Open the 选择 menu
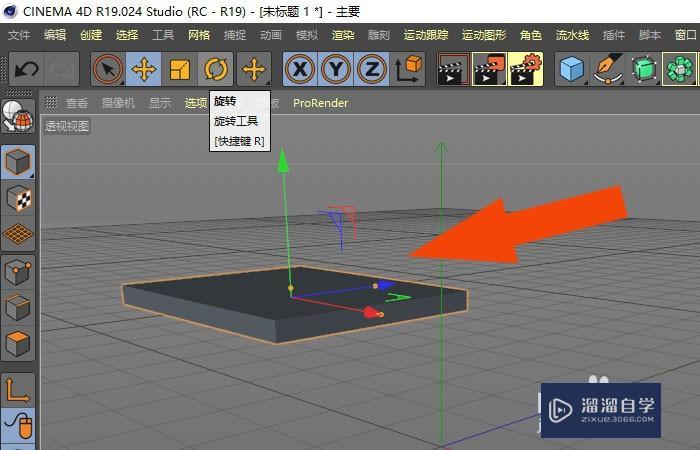 (127, 35)
